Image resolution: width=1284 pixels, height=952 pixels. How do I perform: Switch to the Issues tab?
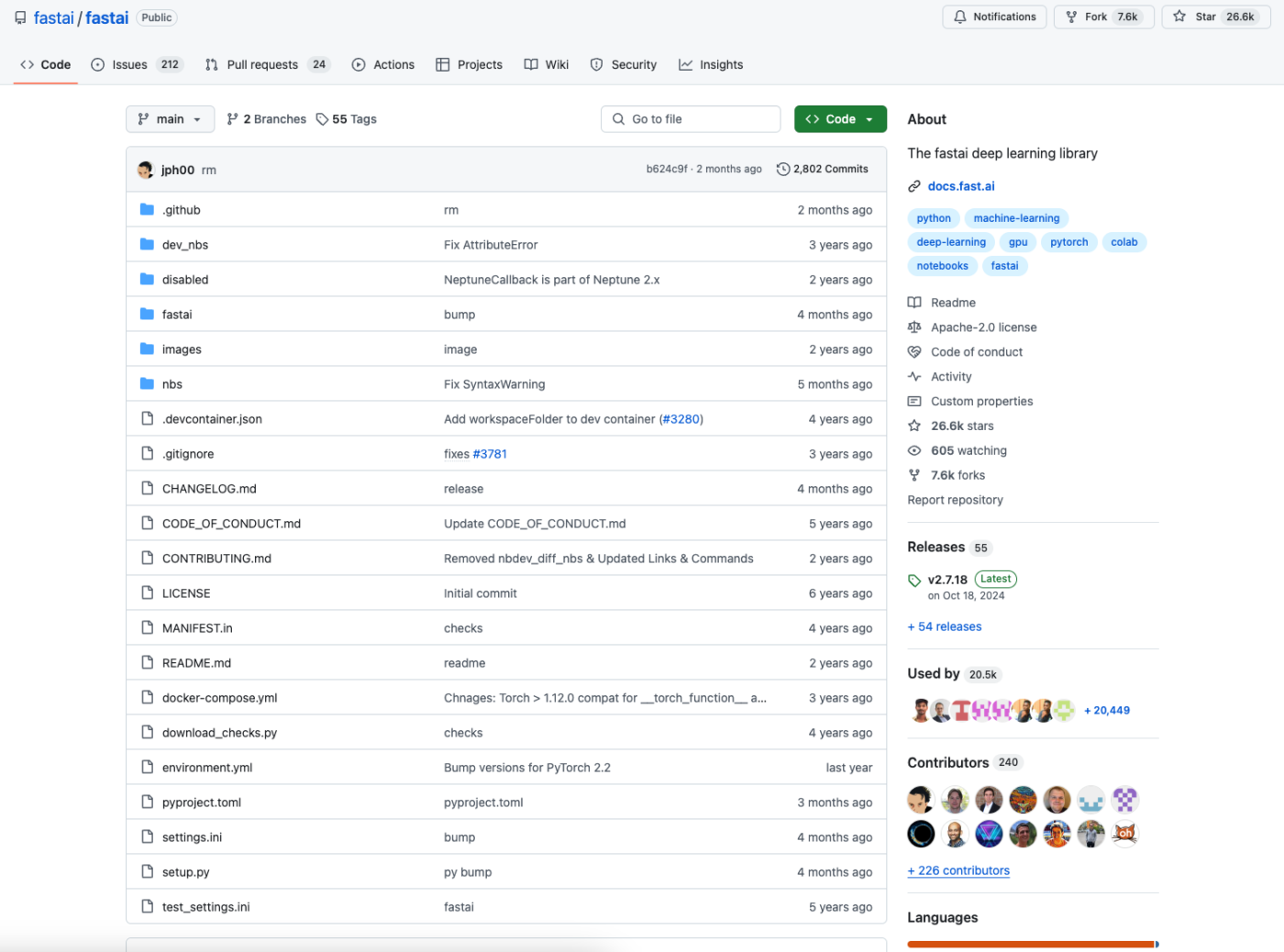[x=137, y=65]
